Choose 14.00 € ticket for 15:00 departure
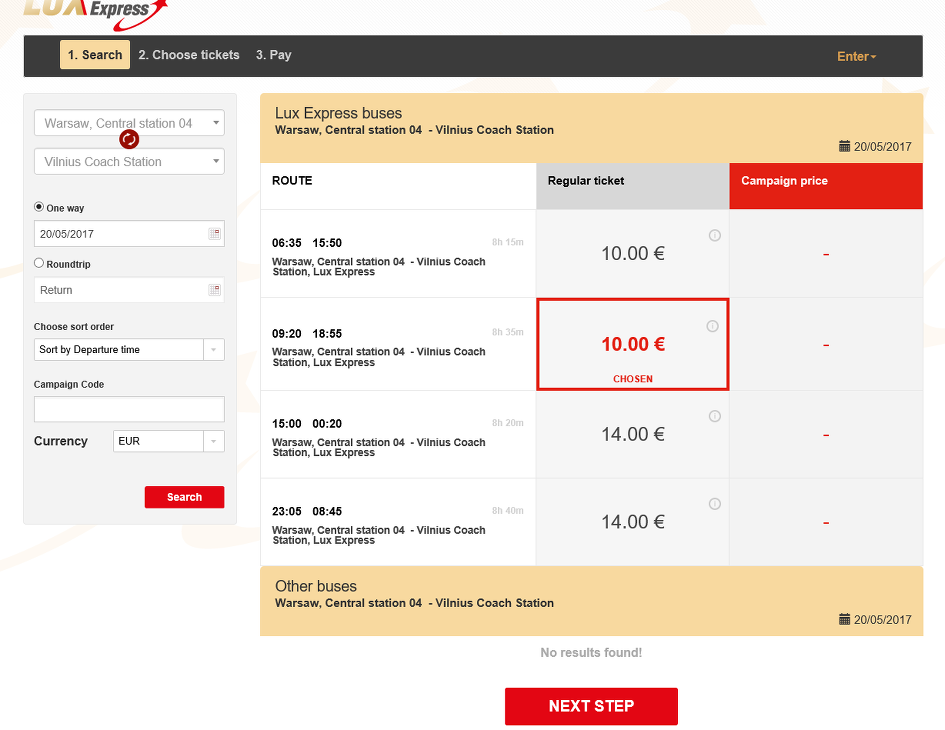This screenshot has height=730, width=945. 633,435
